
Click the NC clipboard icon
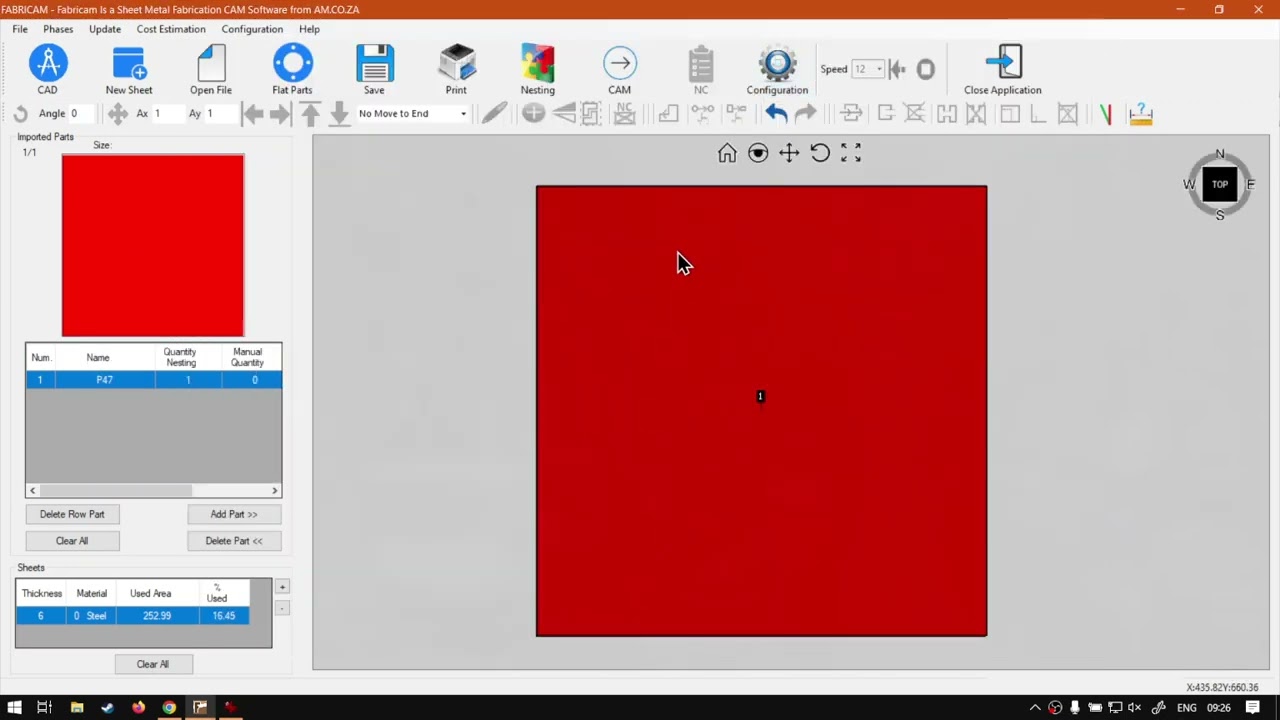(x=701, y=64)
